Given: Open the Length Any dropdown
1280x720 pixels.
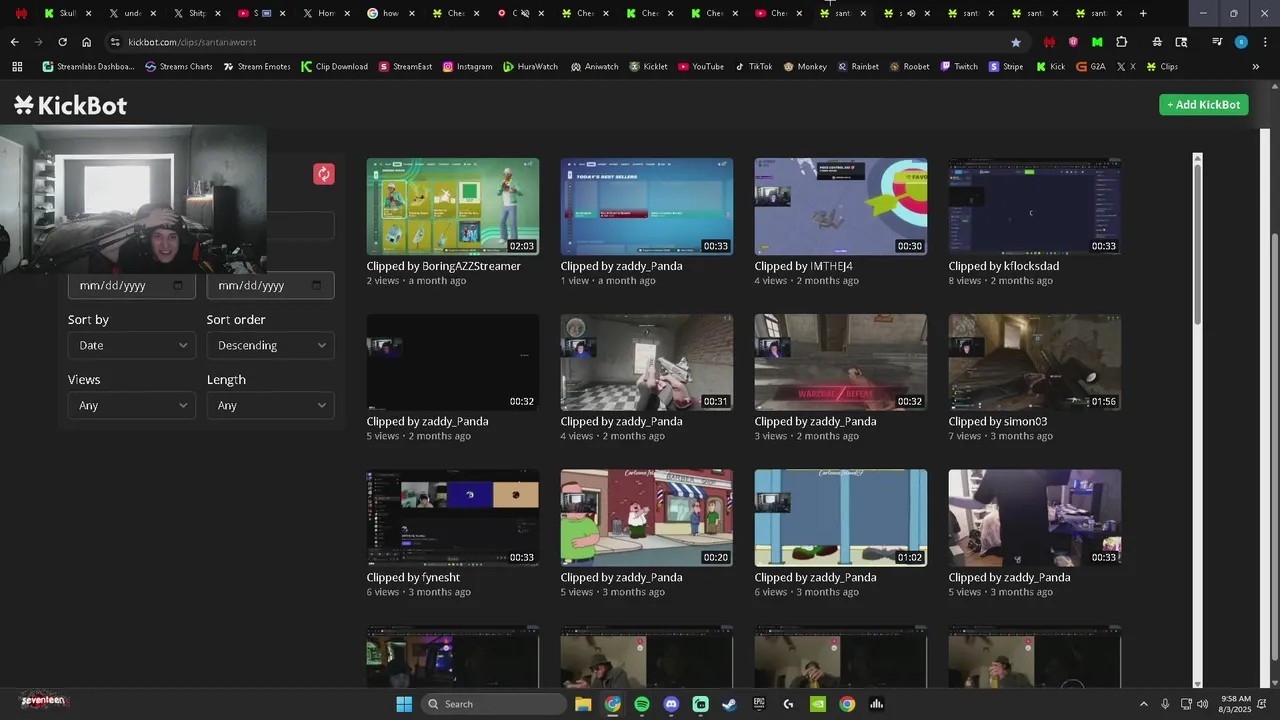Looking at the screenshot, I should [270, 405].
